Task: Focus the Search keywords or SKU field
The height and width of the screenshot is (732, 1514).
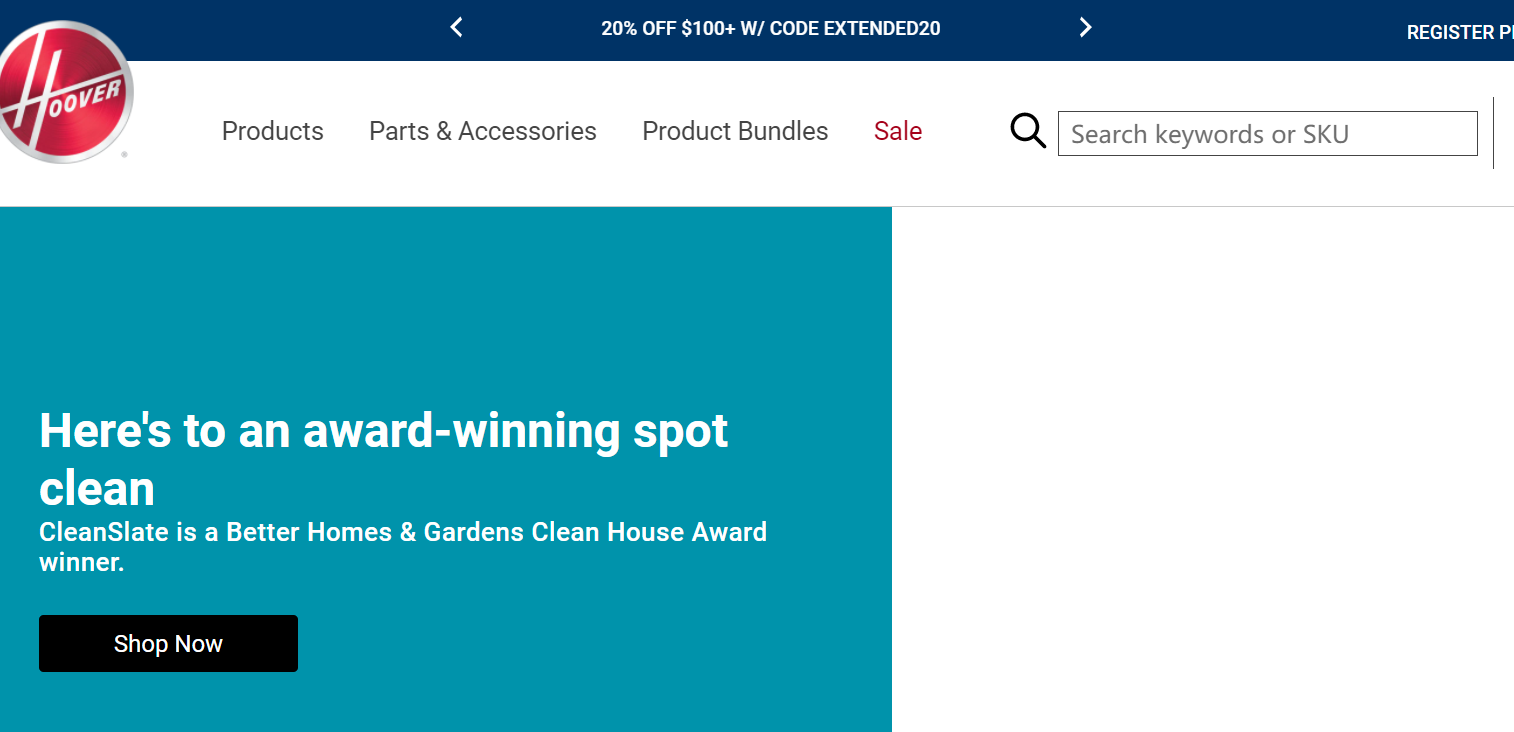Action: pos(1268,134)
